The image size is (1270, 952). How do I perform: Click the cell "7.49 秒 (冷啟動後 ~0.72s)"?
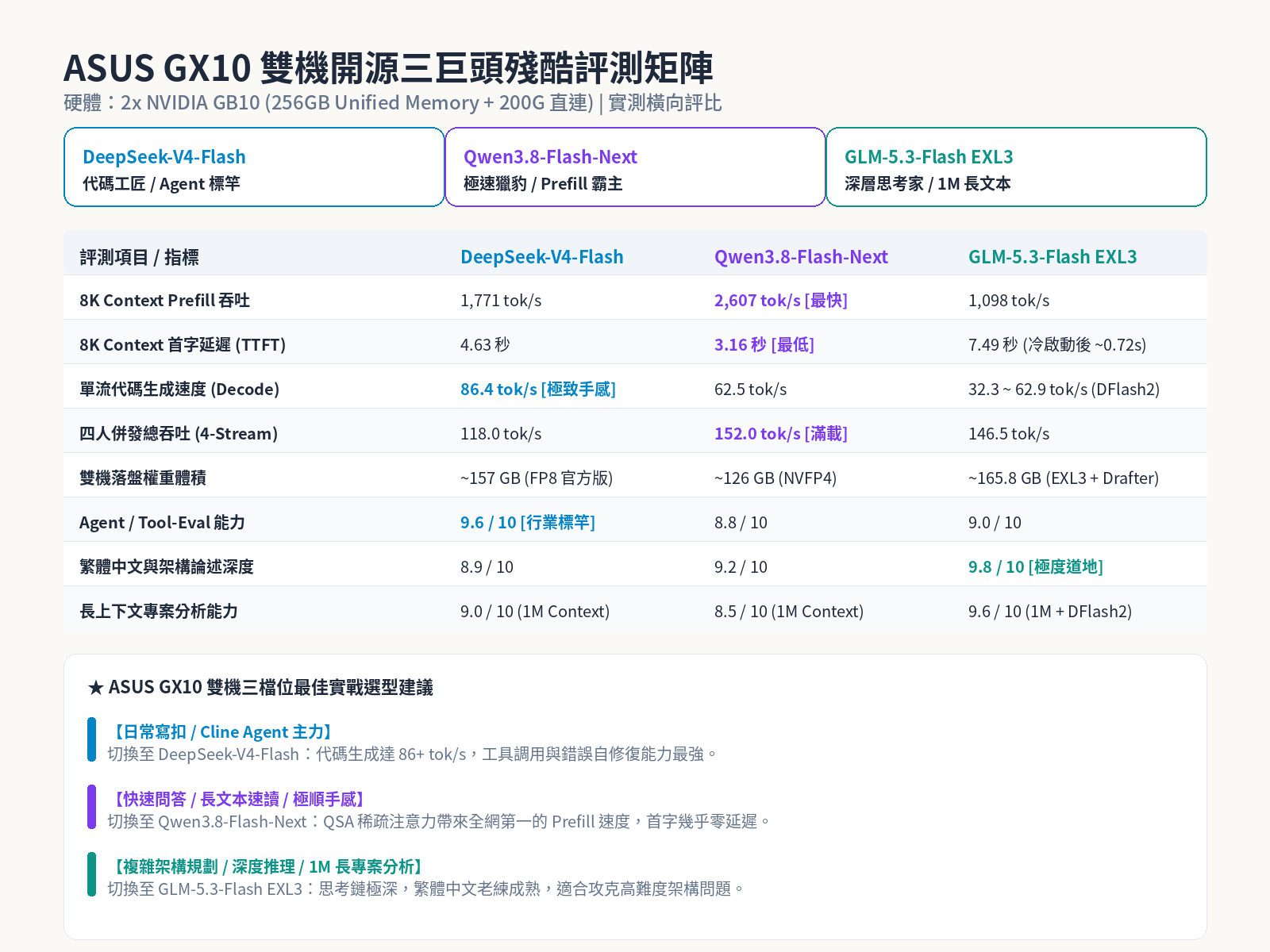[x=1057, y=345]
